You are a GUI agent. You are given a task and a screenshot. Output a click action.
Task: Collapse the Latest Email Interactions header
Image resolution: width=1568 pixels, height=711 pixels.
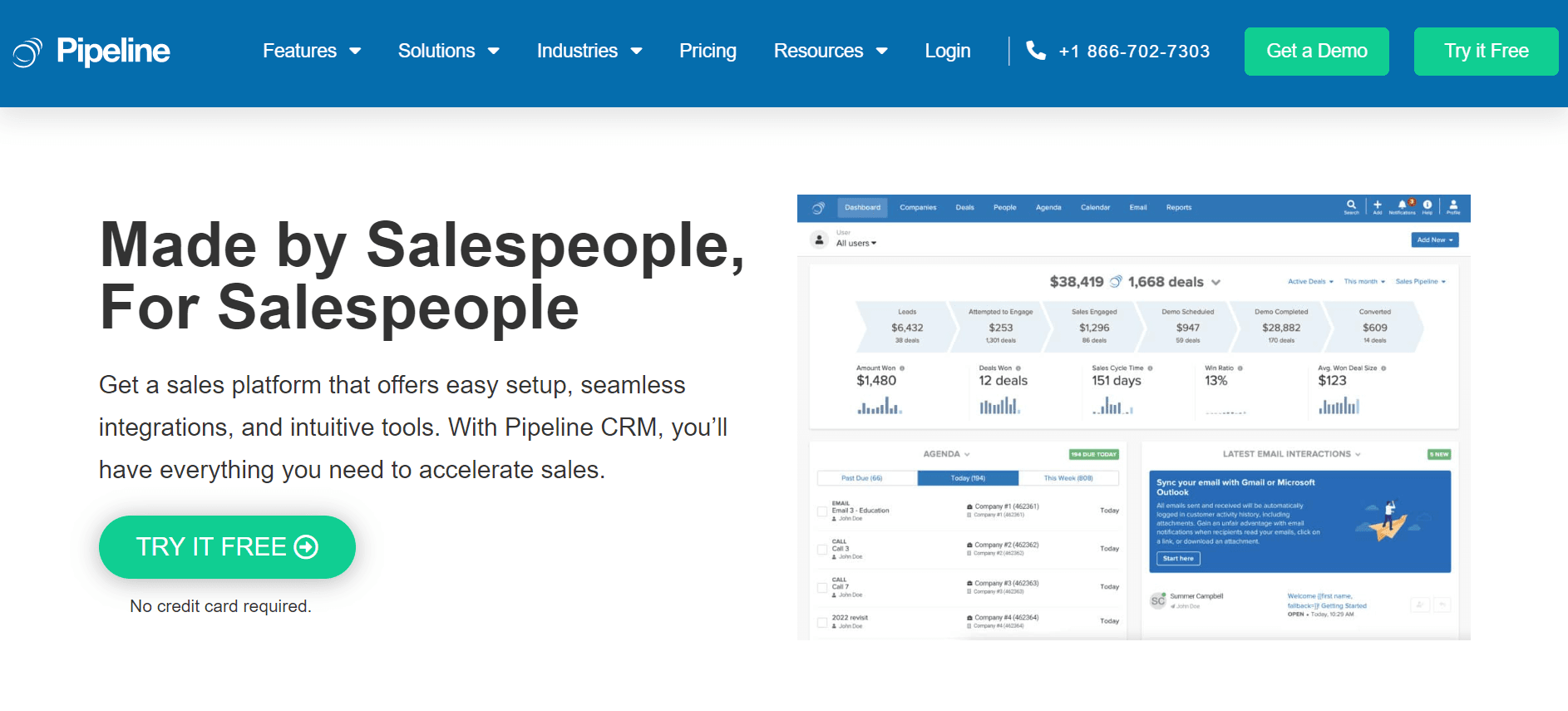tap(1291, 454)
